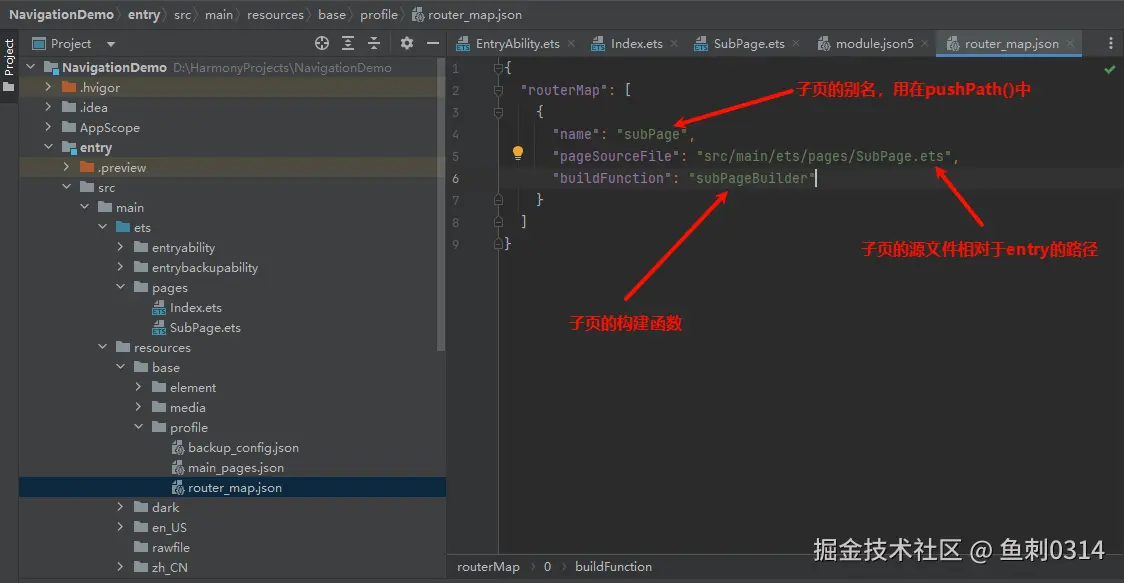The width and height of the screenshot is (1124, 583).
Task: Open main_pages.json in the project tree
Action: tap(235, 468)
